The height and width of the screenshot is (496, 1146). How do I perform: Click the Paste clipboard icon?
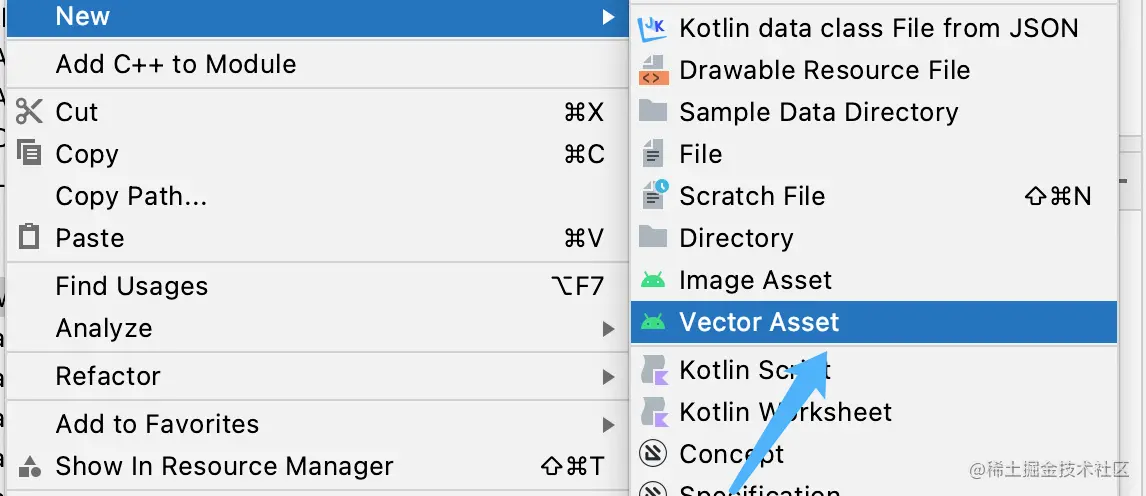click(x=29, y=237)
